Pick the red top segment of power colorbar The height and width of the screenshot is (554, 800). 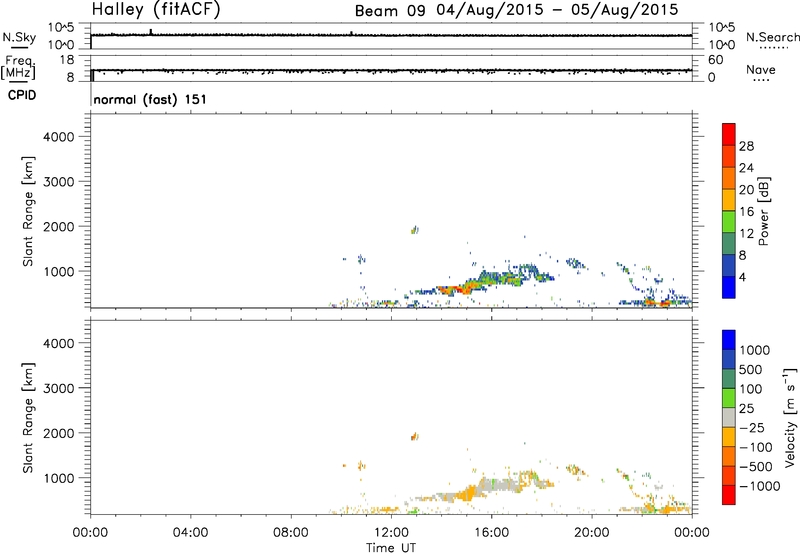pos(729,134)
